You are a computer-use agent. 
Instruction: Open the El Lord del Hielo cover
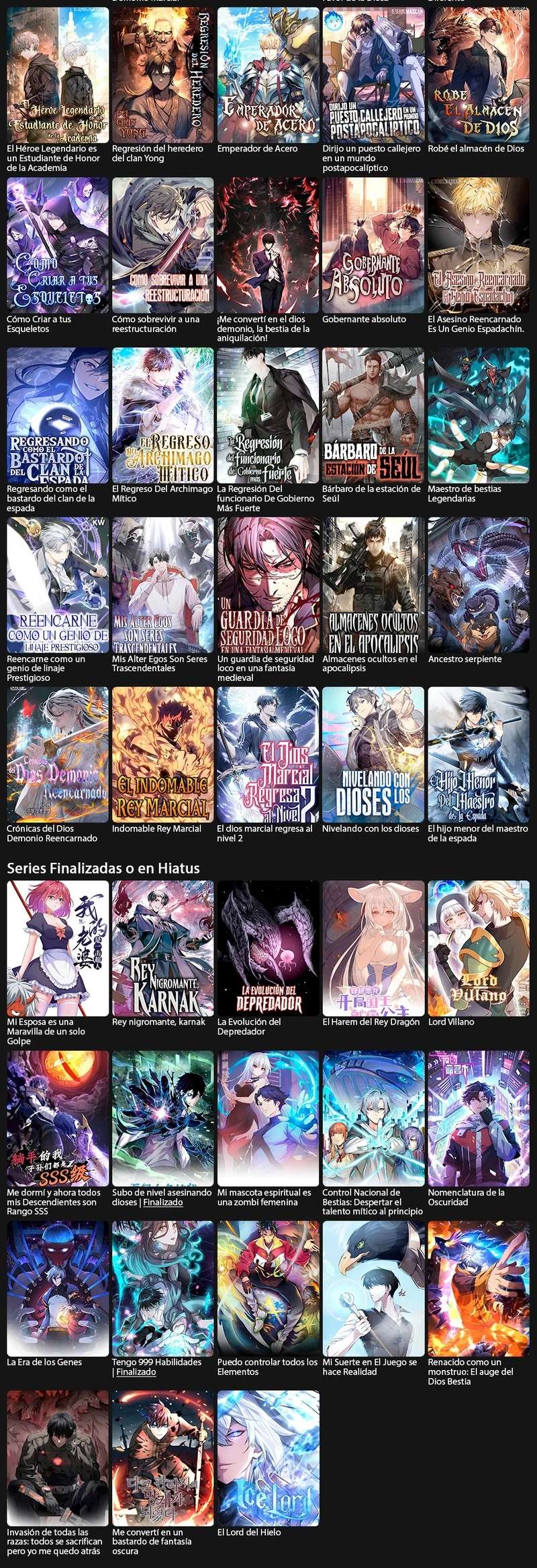coord(268,1459)
